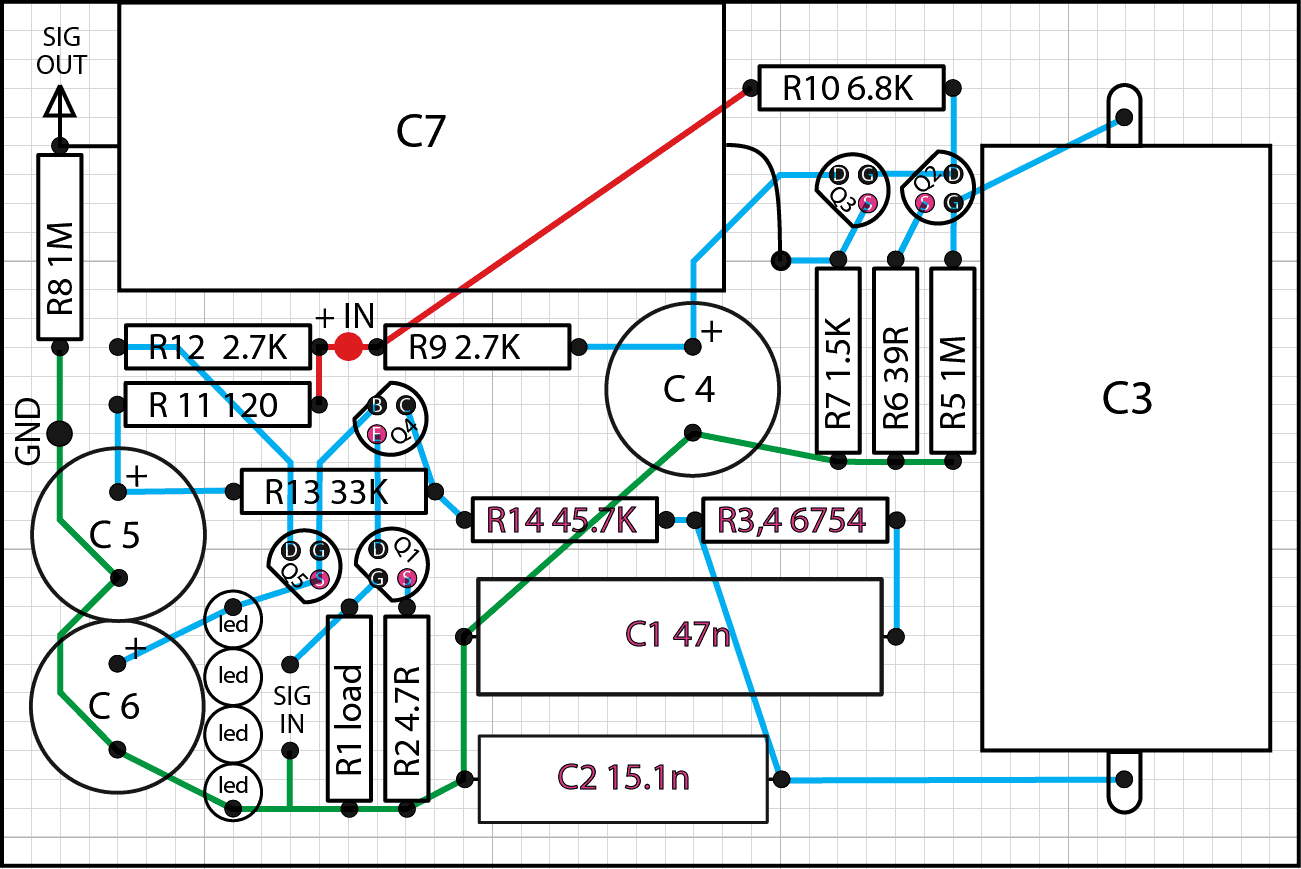Viewport: 1301px width, 869px height.
Task: Click the Q4 base pin B
Action: coord(376,405)
